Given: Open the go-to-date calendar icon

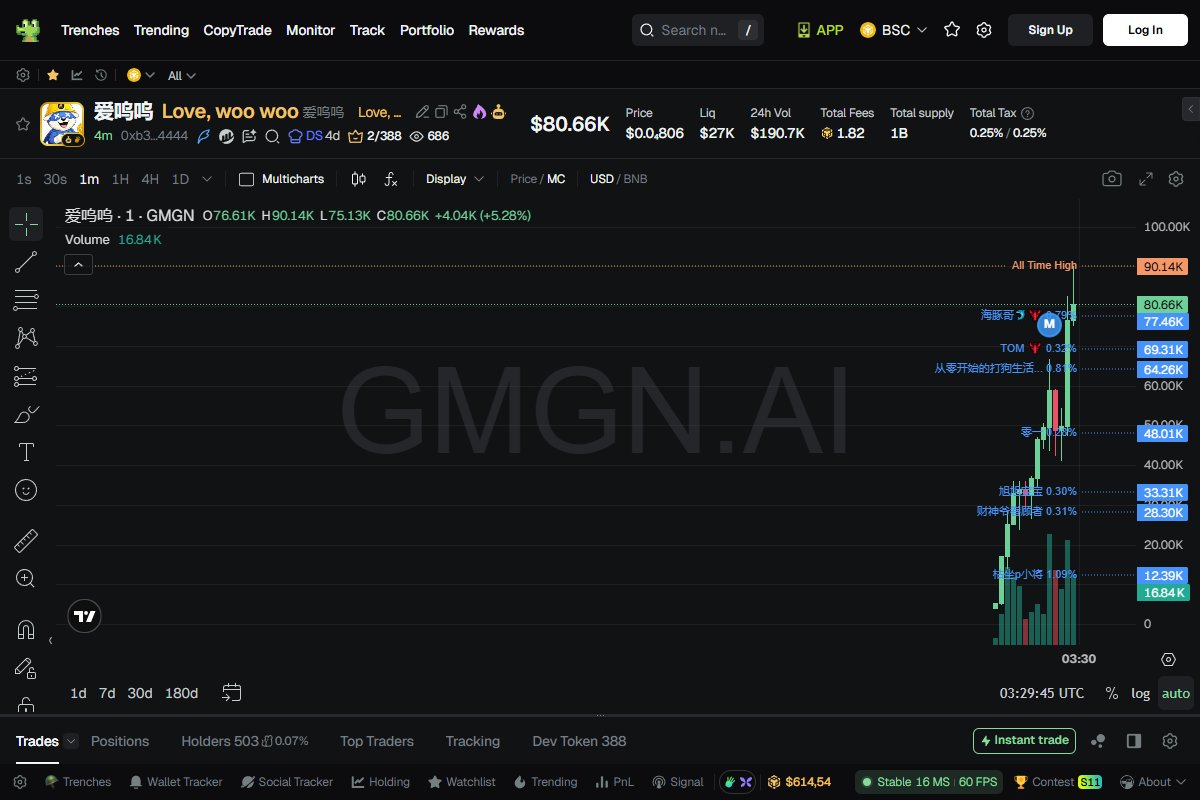Looking at the screenshot, I should tap(232, 692).
